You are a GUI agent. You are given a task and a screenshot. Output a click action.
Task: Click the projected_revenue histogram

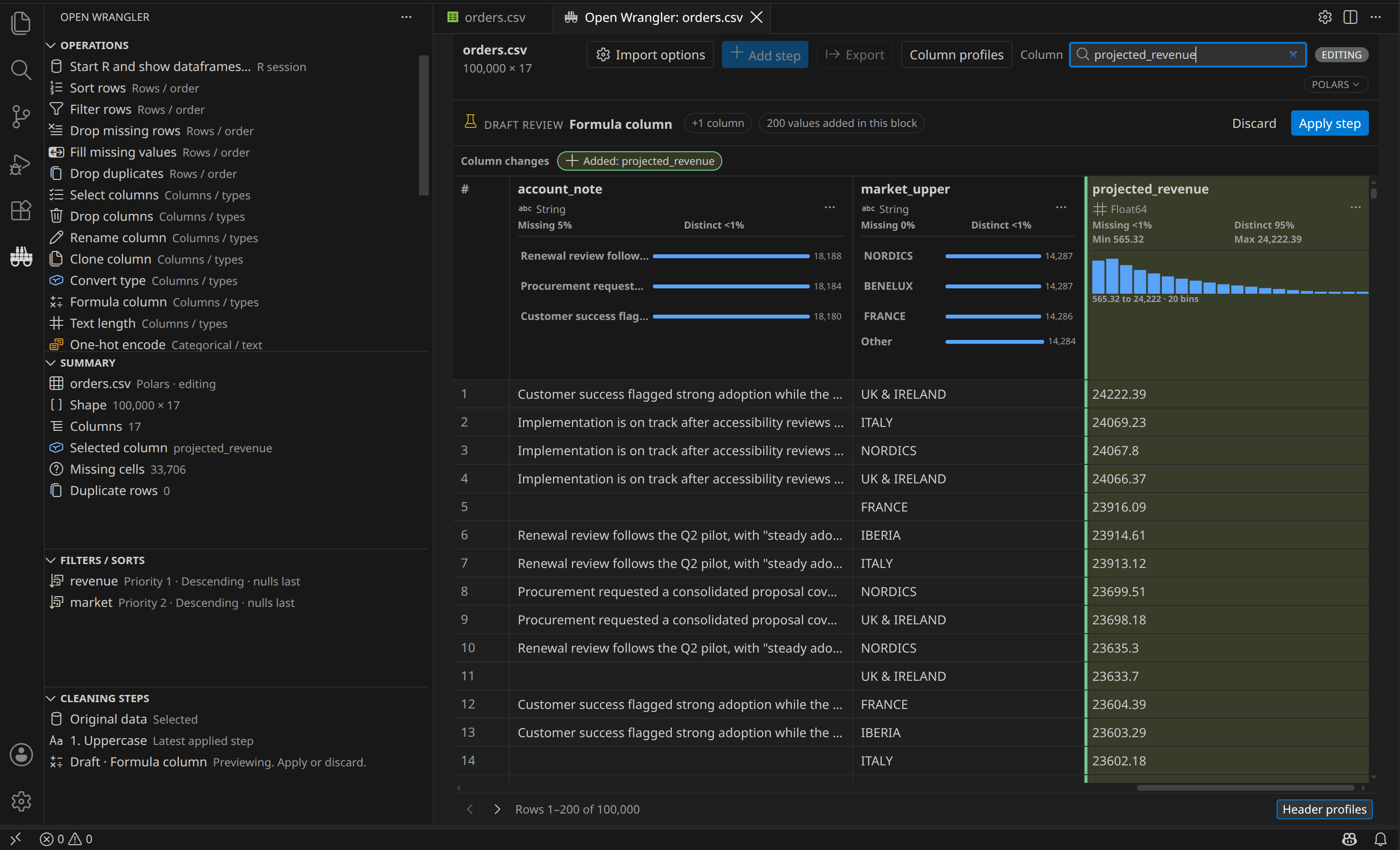tap(1229, 276)
